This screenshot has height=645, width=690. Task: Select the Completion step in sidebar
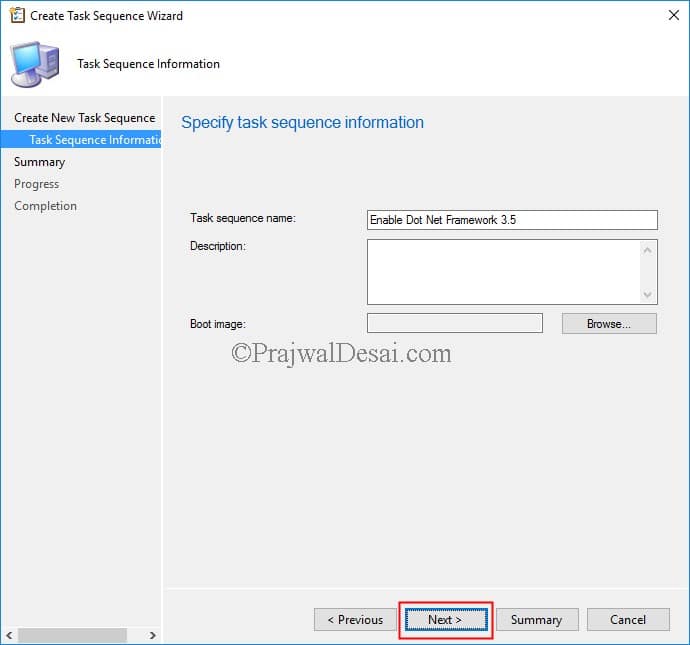click(45, 206)
